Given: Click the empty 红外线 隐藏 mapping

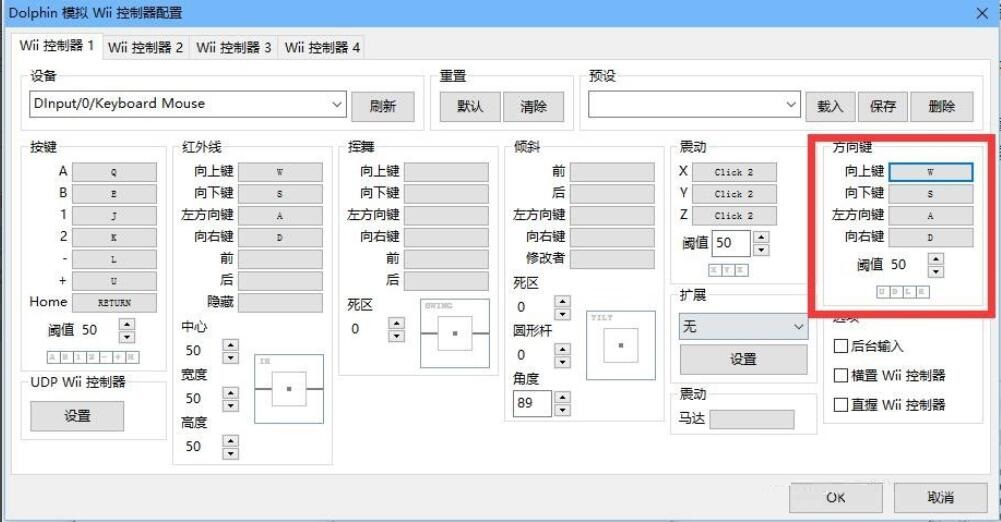Looking at the screenshot, I should 280,302.
